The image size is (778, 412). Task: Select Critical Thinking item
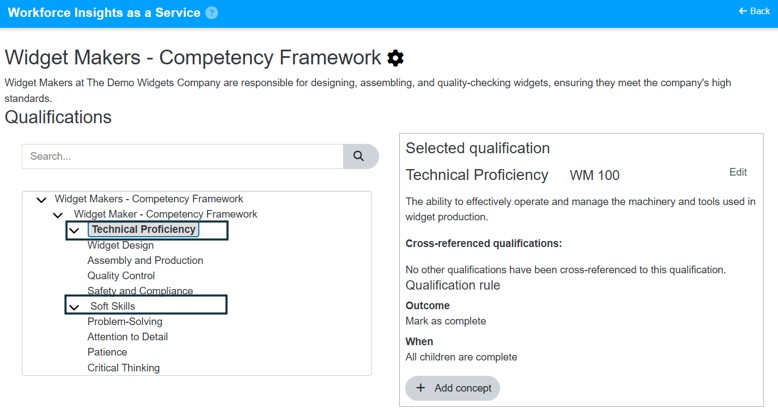(124, 368)
